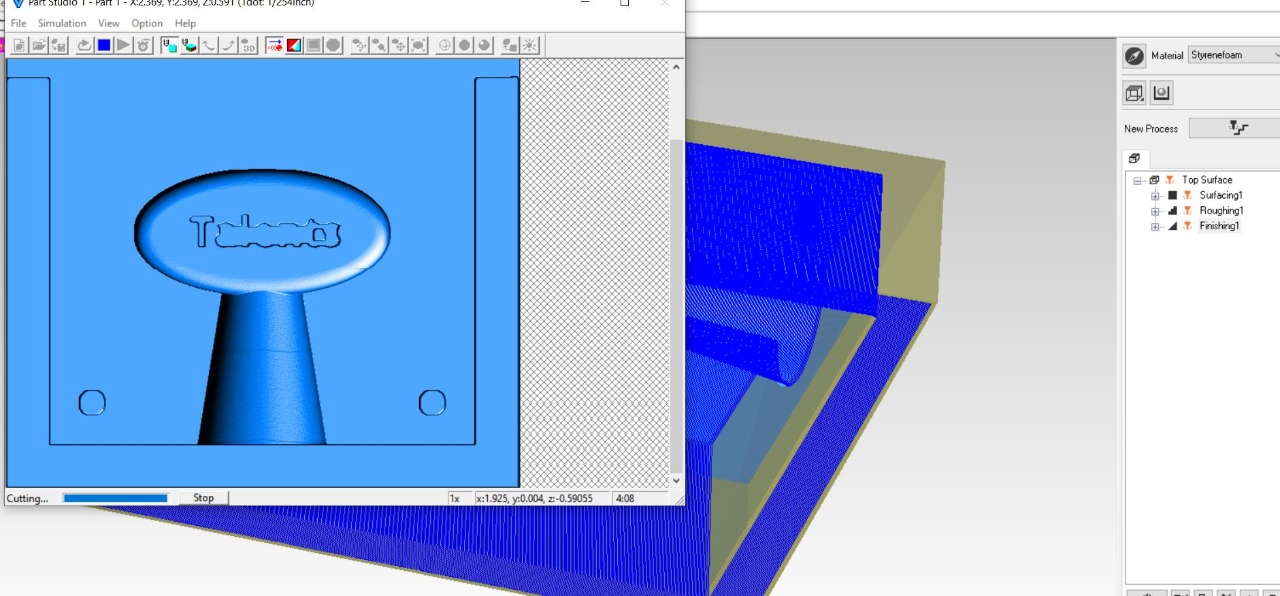This screenshot has width=1280, height=596.
Task: Click the Save toolbar icon
Action: [58, 45]
